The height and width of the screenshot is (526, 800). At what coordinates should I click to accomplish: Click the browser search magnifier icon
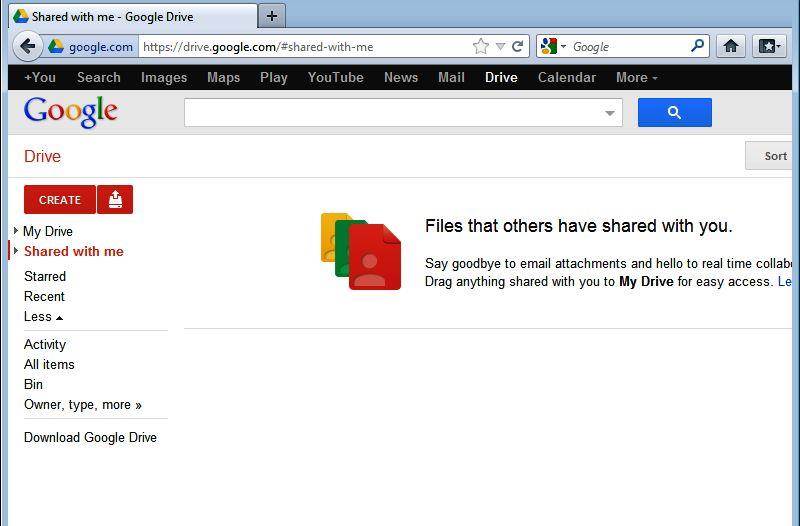(x=697, y=46)
